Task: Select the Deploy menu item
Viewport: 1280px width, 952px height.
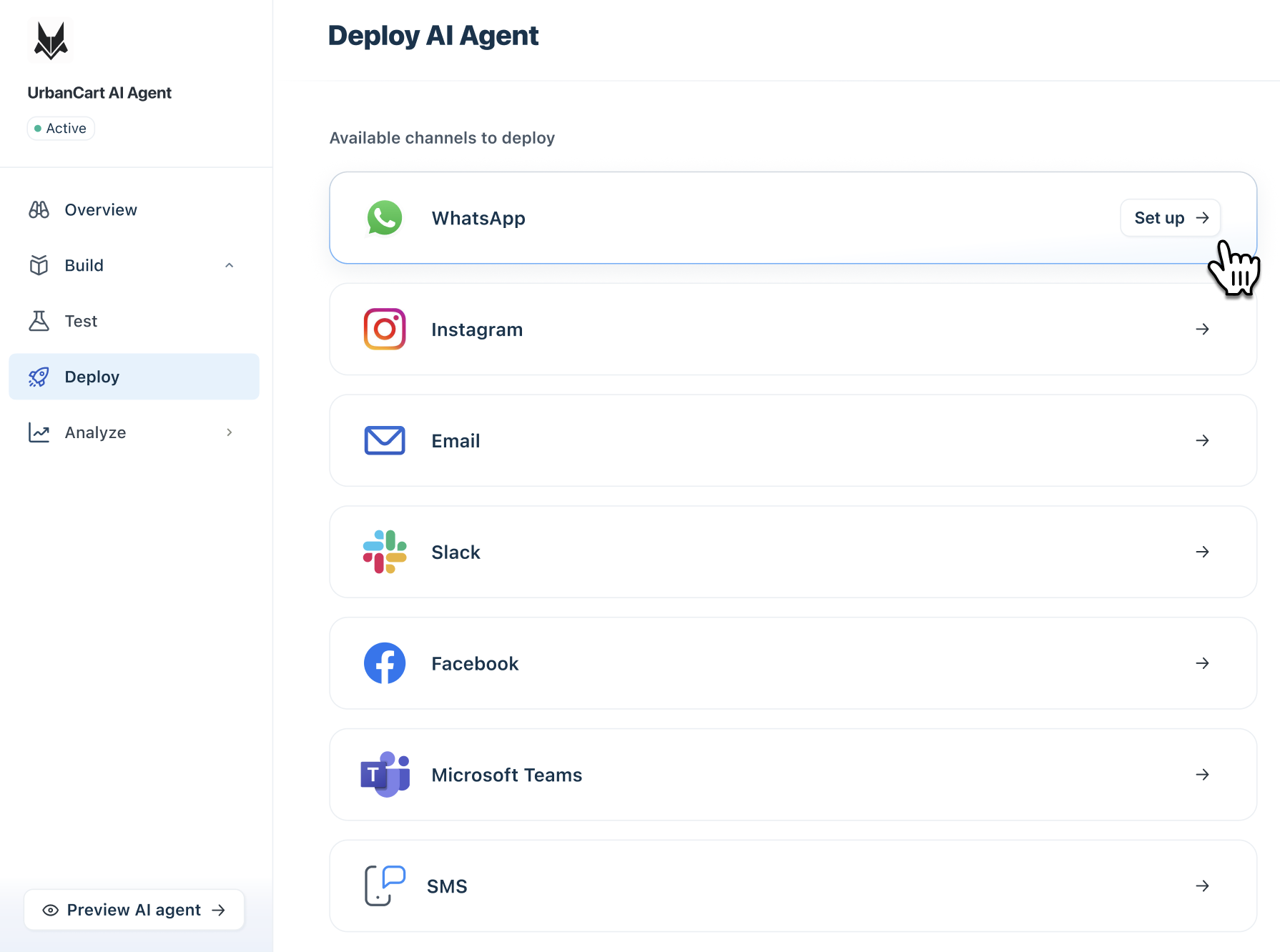Action: (x=134, y=377)
